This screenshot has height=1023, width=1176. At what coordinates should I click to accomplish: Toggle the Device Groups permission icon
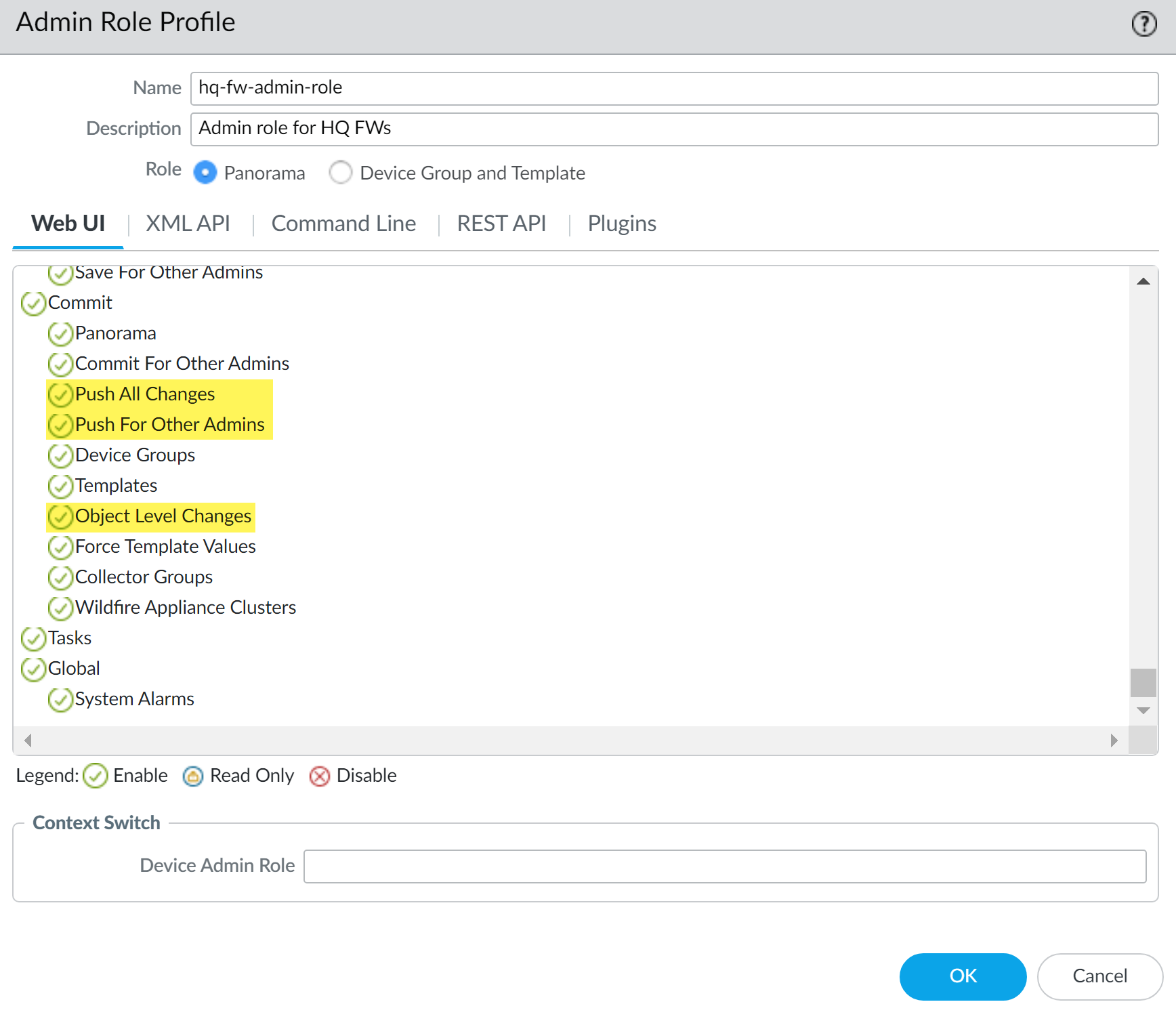tap(60, 456)
